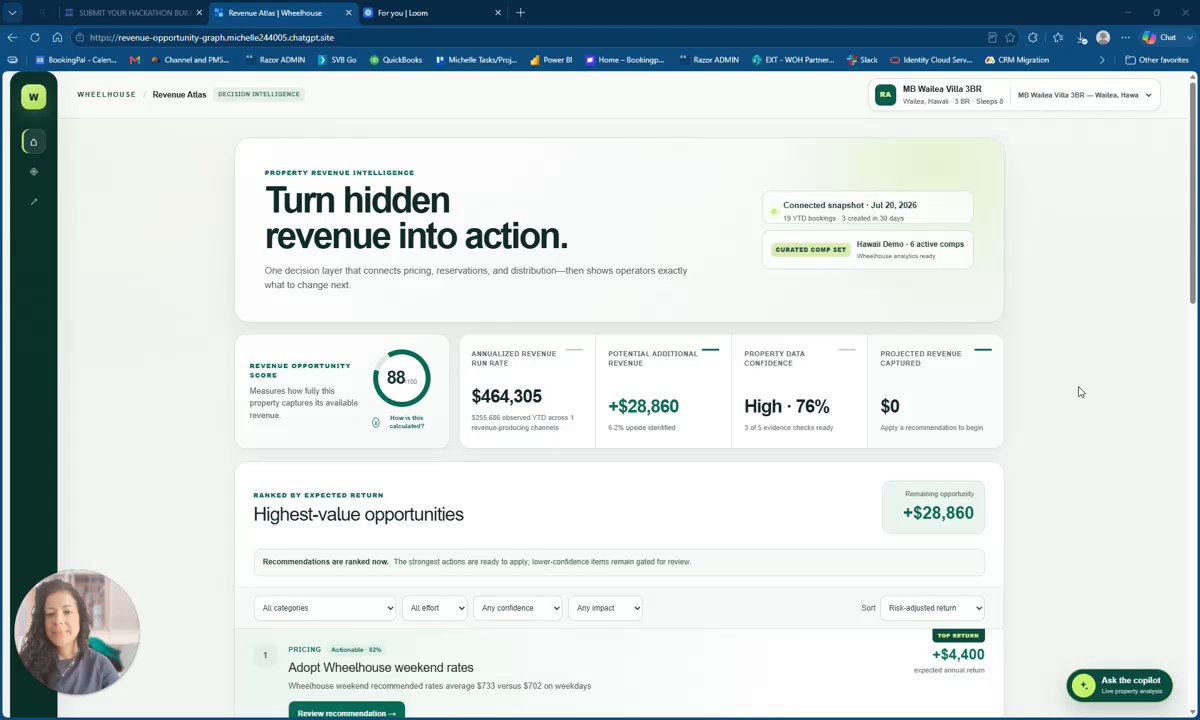Open CRM Migration bookmark
Screen dimensions: 1200x720
click(x=1016, y=60)
